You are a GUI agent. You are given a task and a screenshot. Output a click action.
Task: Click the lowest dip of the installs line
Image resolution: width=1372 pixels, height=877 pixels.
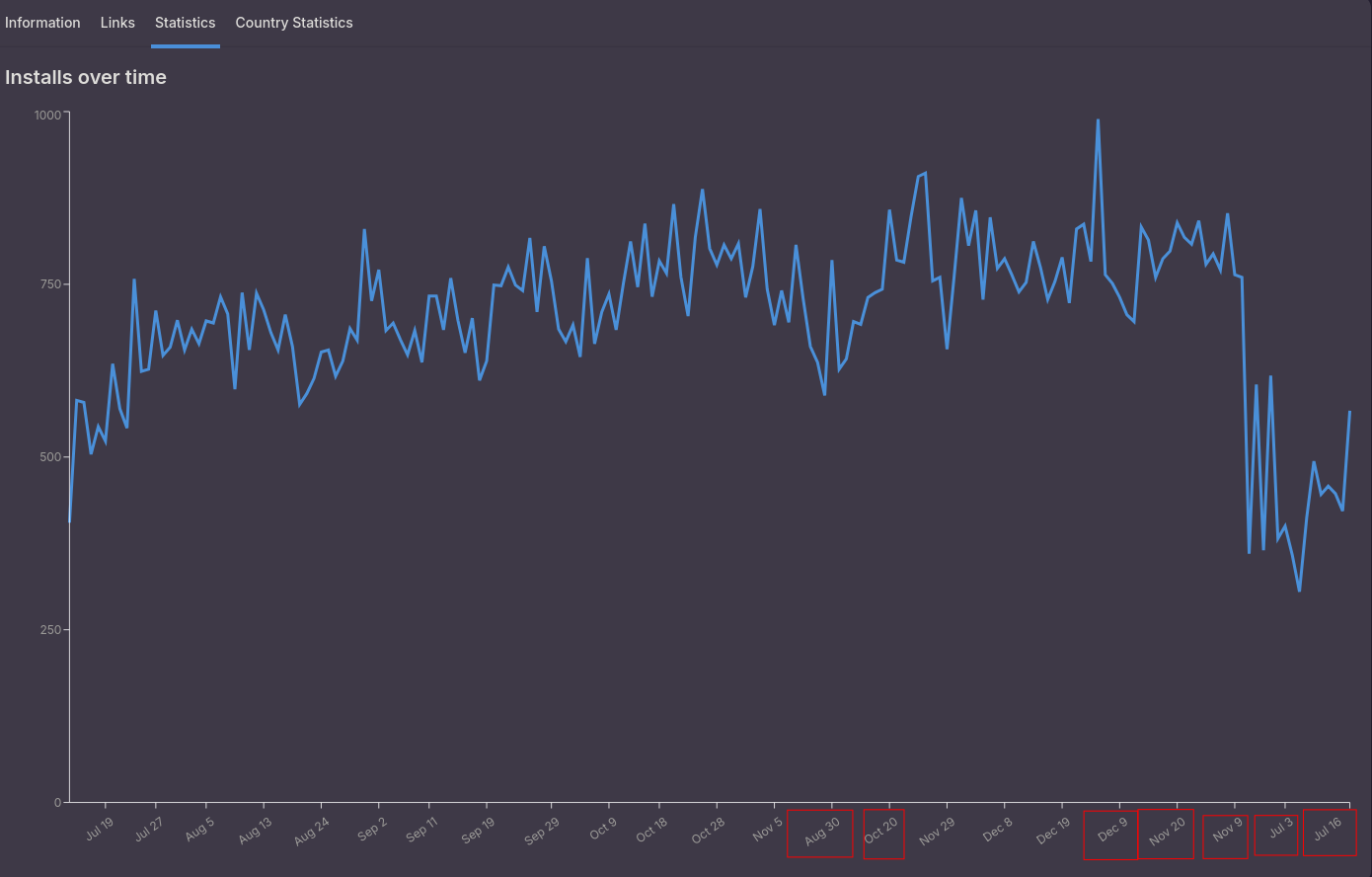click(1299, 590)
